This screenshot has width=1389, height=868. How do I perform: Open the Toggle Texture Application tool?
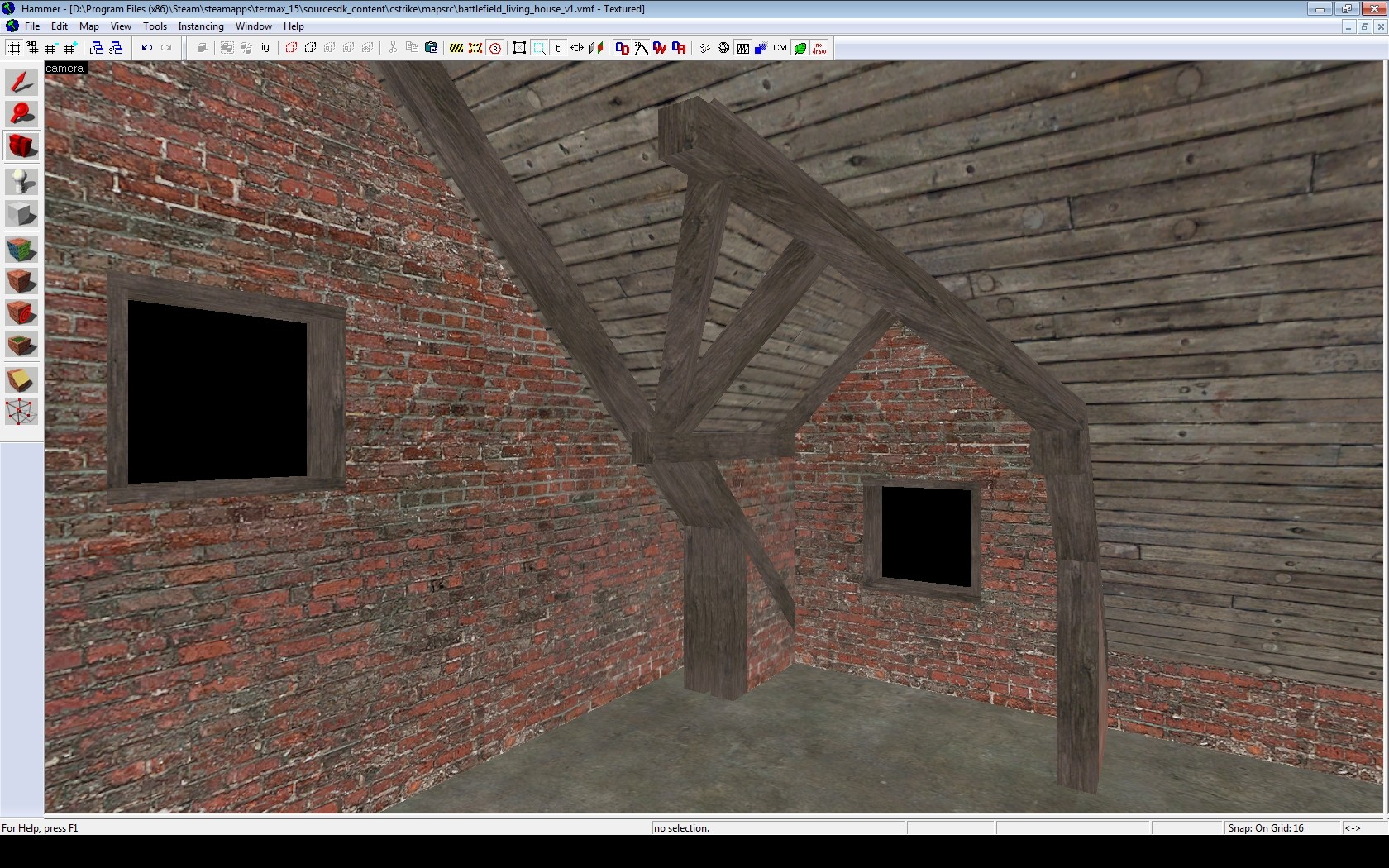click(x=21, y=248)
